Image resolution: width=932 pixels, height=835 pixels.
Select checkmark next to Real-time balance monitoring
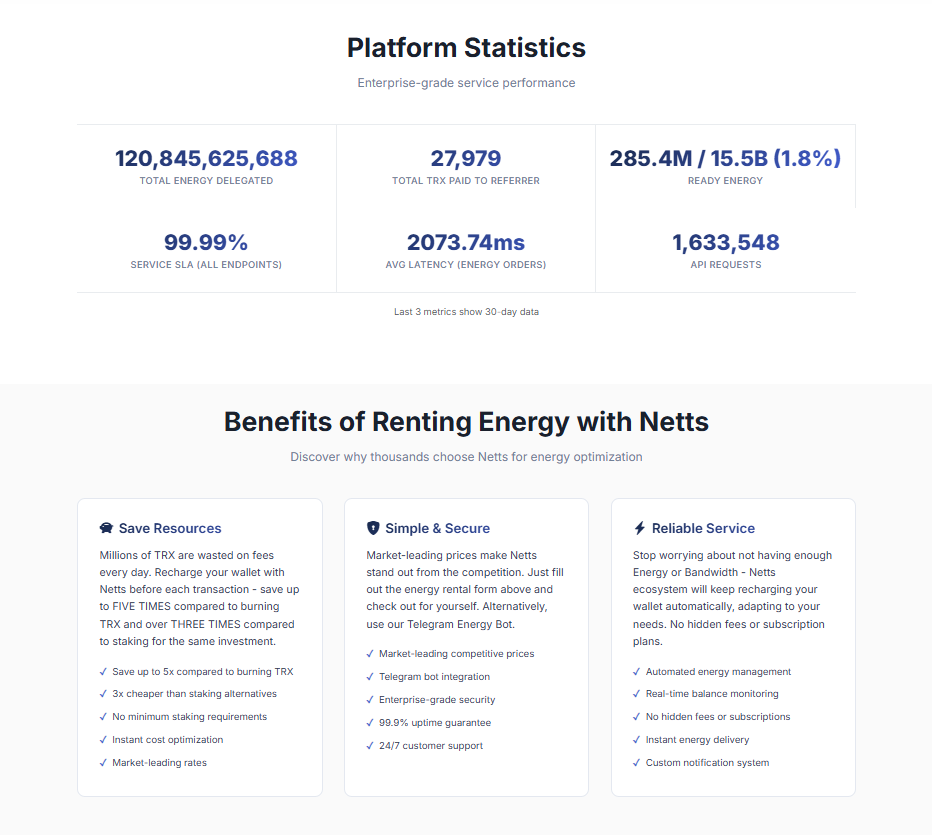637,694
